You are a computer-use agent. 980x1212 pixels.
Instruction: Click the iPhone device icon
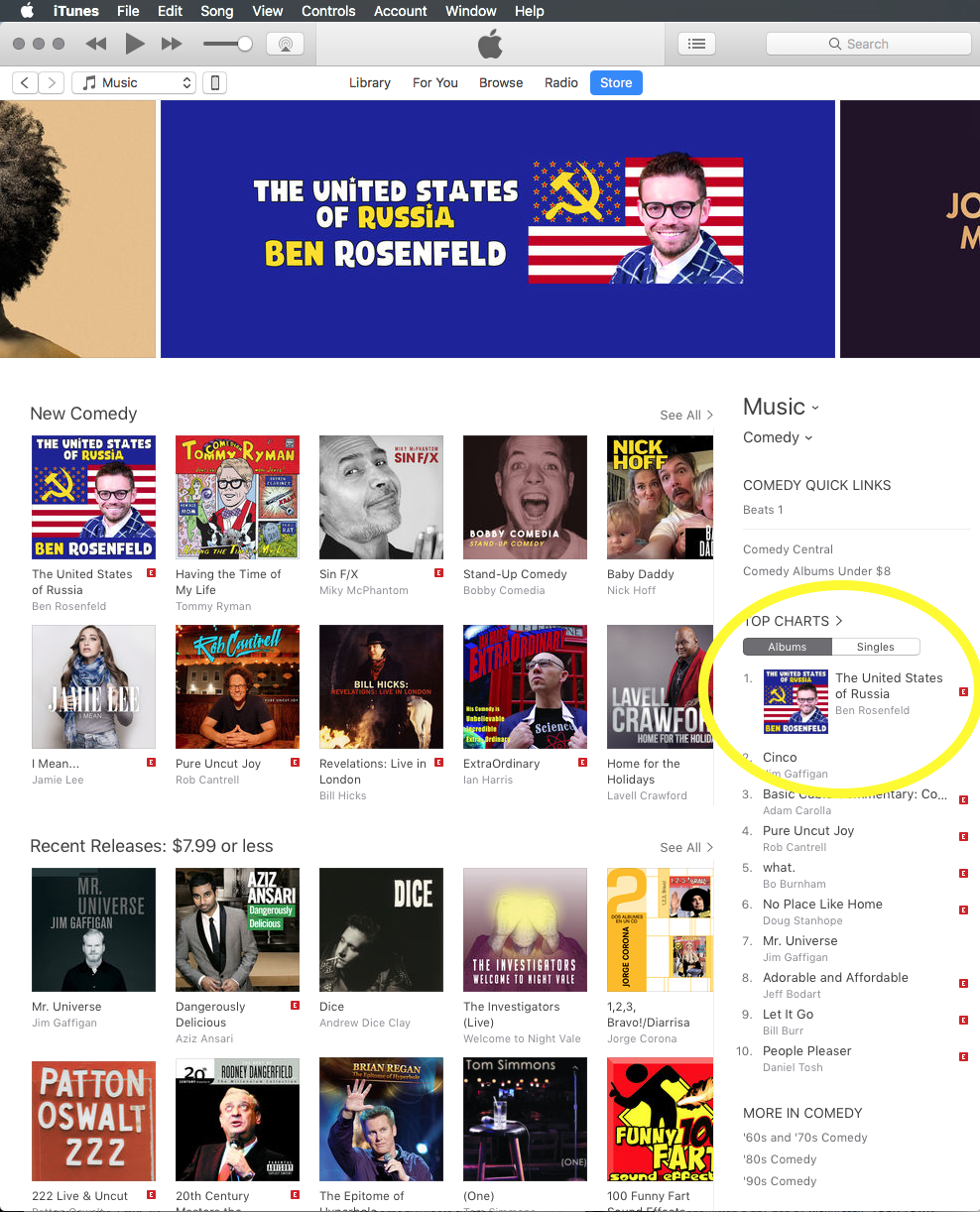click(x=214, y=83)
